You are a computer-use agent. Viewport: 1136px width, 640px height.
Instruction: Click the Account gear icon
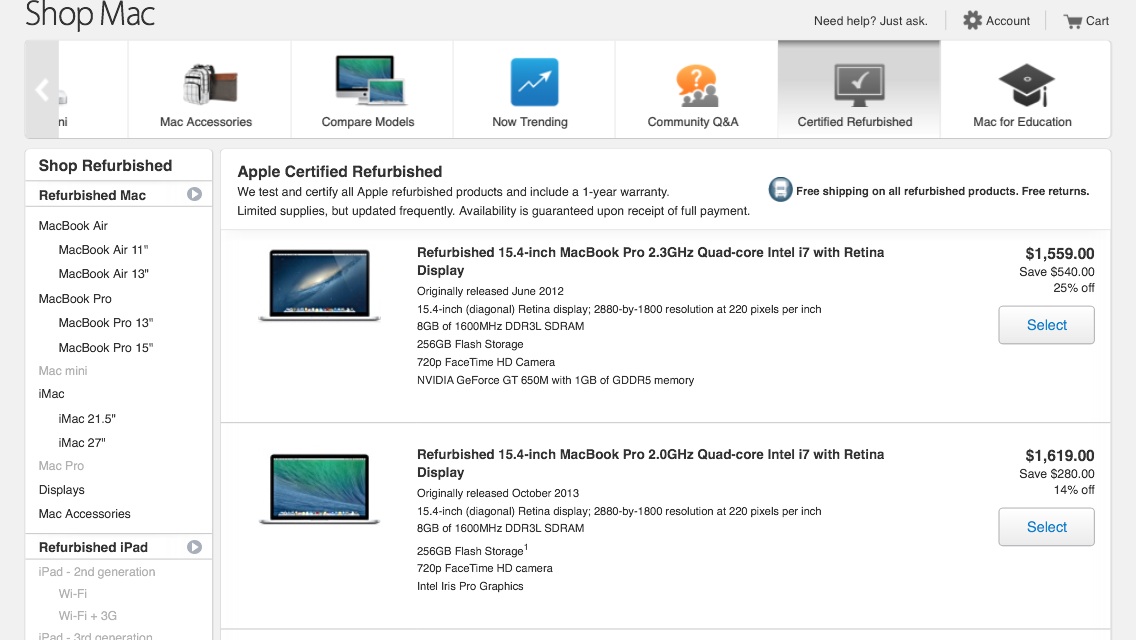tap(972, 20)
